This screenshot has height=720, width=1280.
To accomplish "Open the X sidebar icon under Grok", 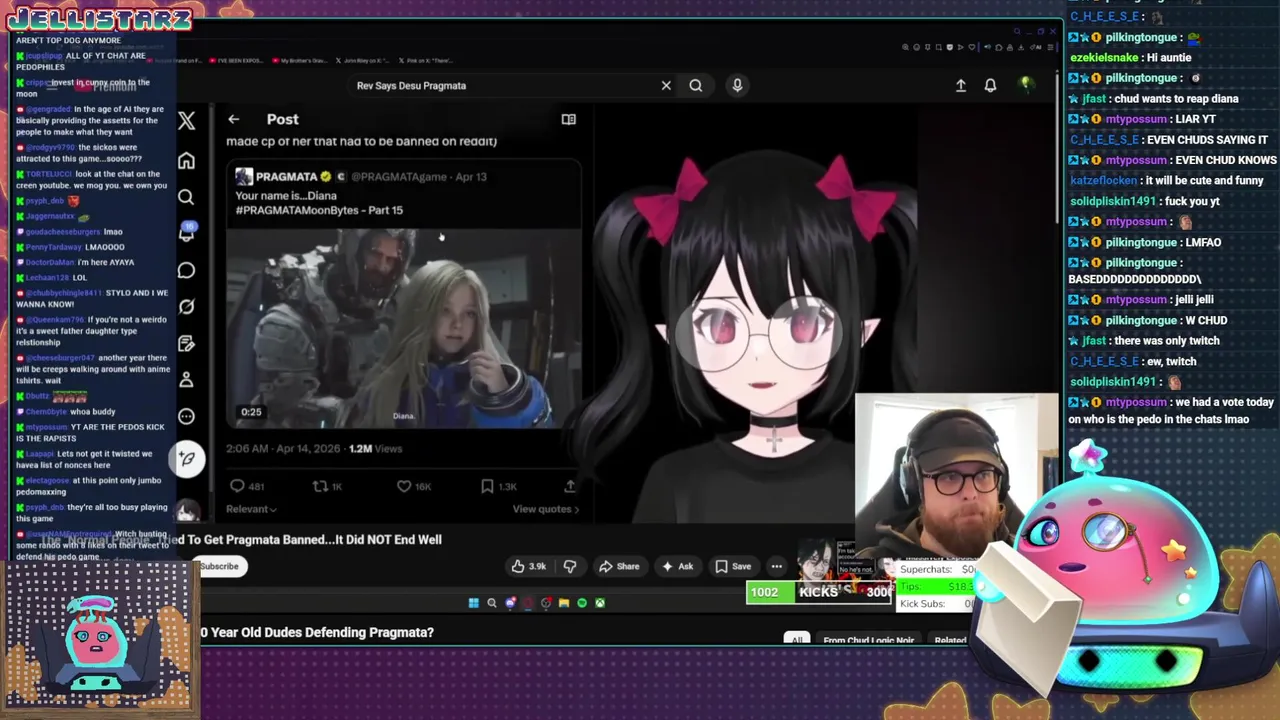I will (186, 343).
